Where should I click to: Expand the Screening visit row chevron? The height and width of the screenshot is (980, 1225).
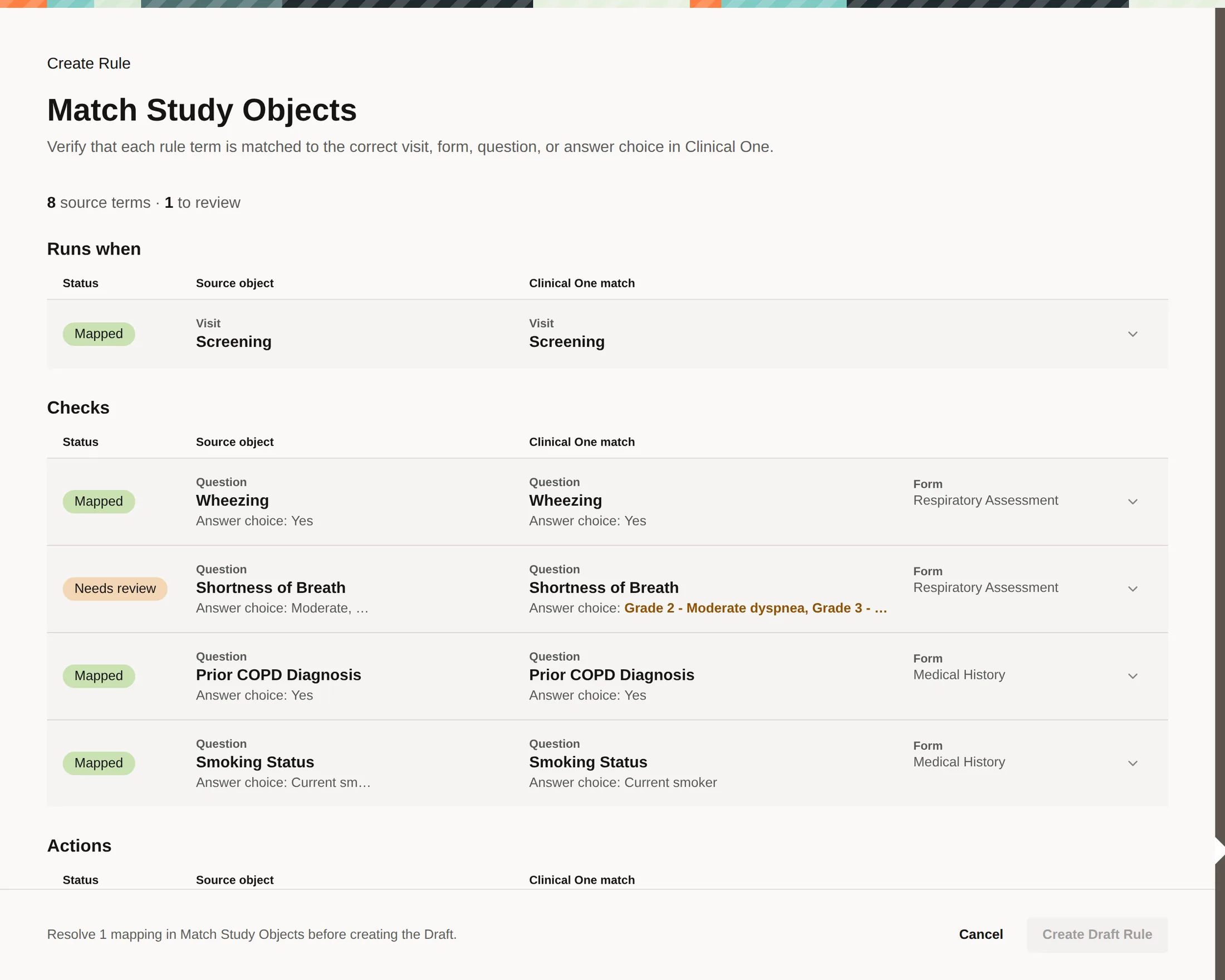(x=1133, y=334)
